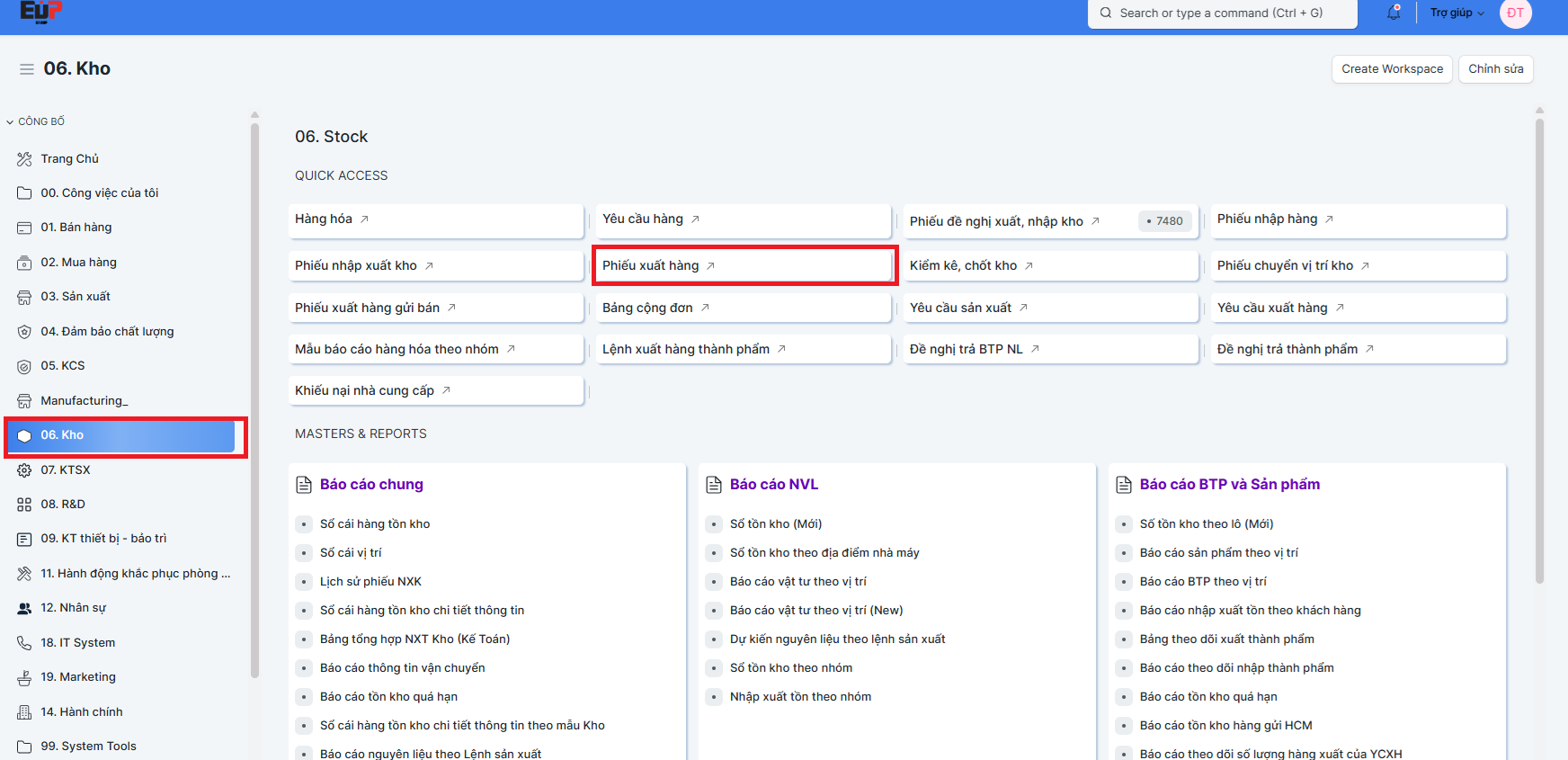
Task: Click the 18. IT System phone icon
Action: coord(24,643)
